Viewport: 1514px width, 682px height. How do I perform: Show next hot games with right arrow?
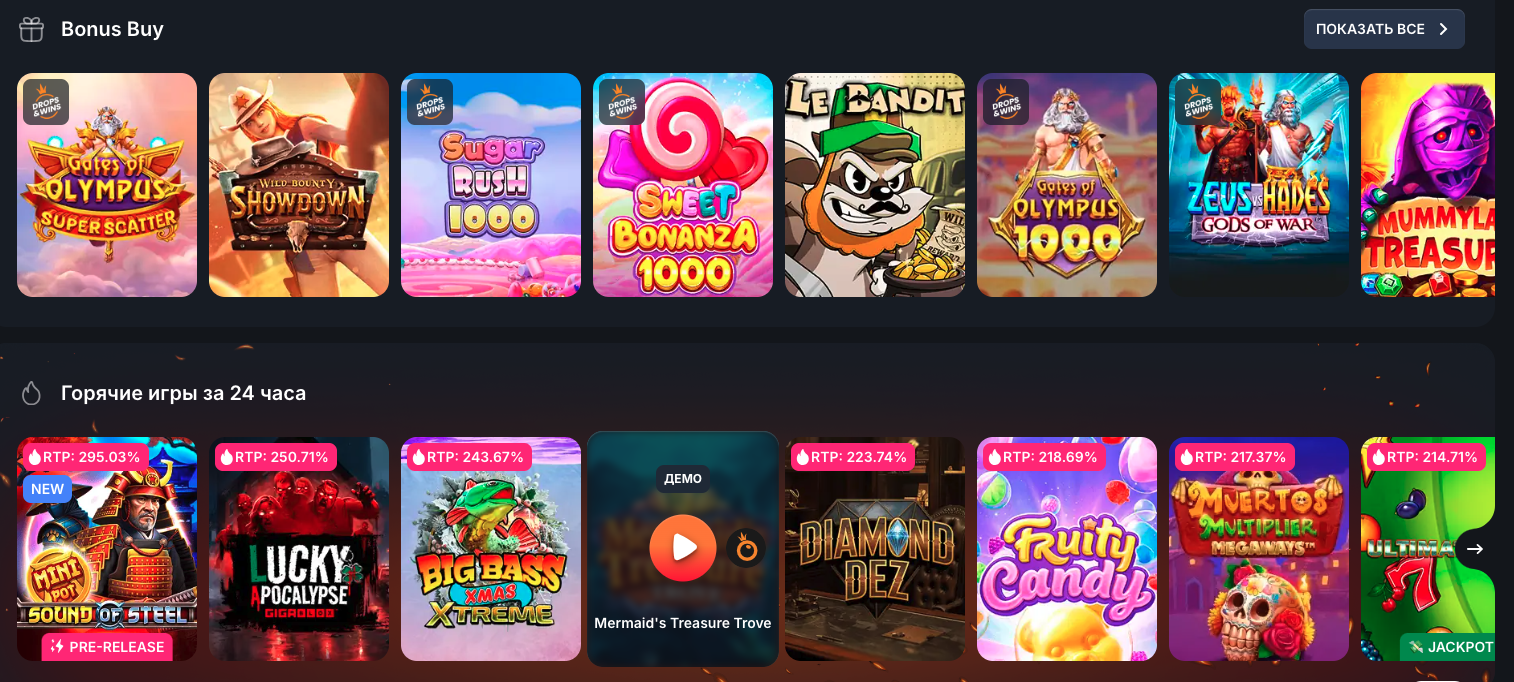[x=1475, y=549]
